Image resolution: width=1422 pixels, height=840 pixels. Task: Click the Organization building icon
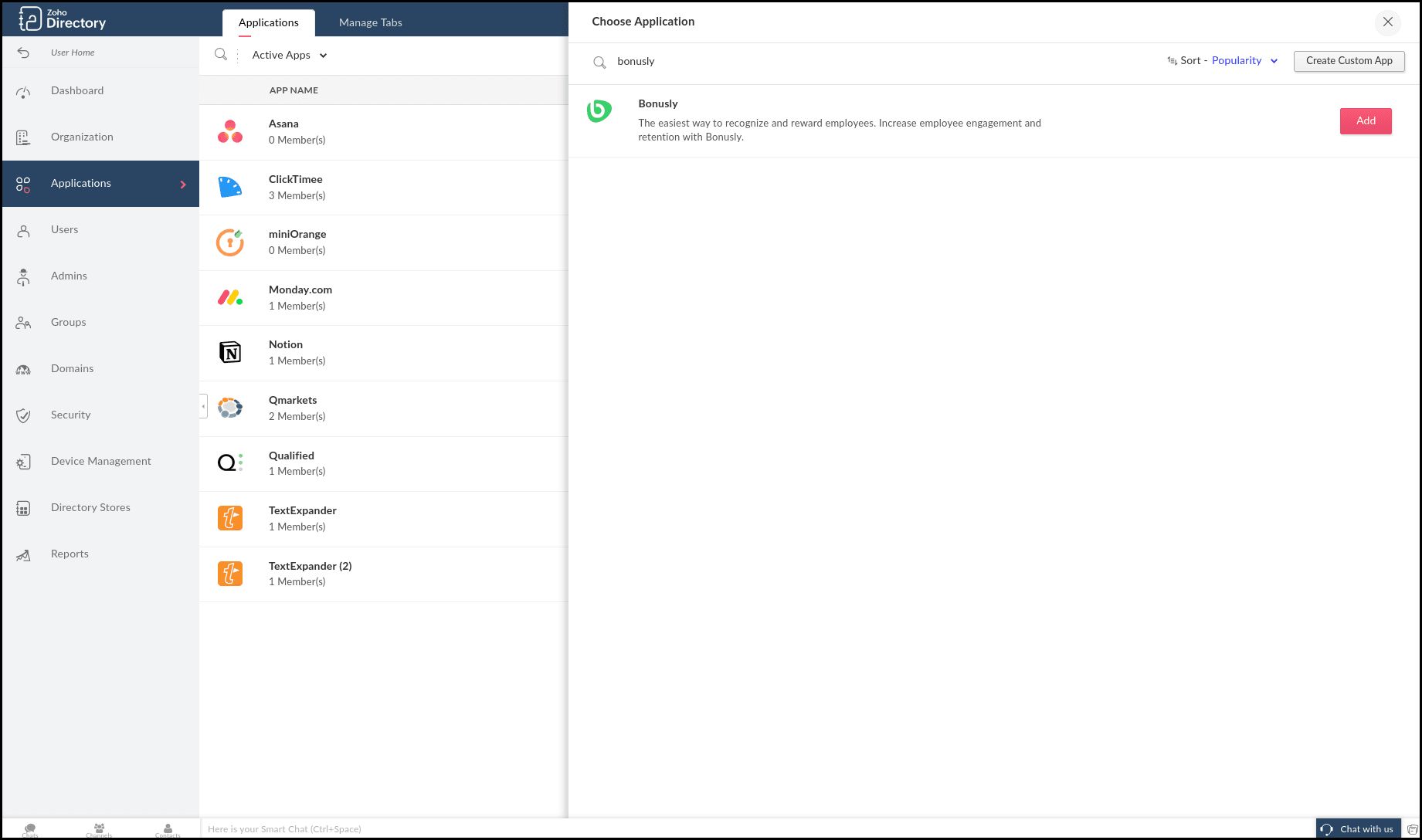point(23,137)
